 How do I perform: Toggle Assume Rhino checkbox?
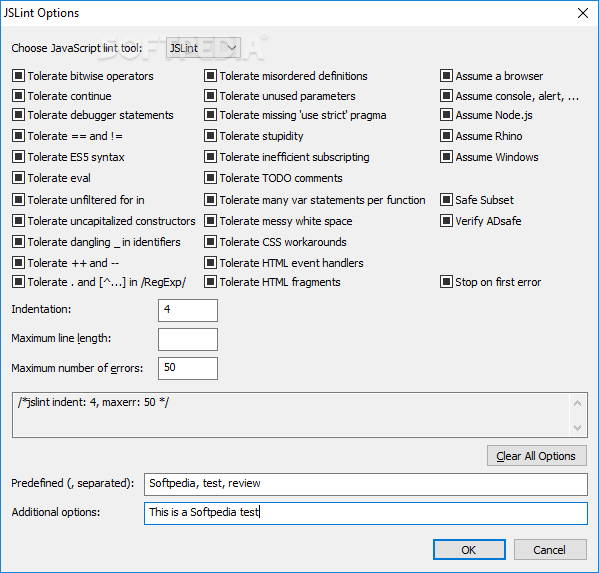(x=446, y=136)
